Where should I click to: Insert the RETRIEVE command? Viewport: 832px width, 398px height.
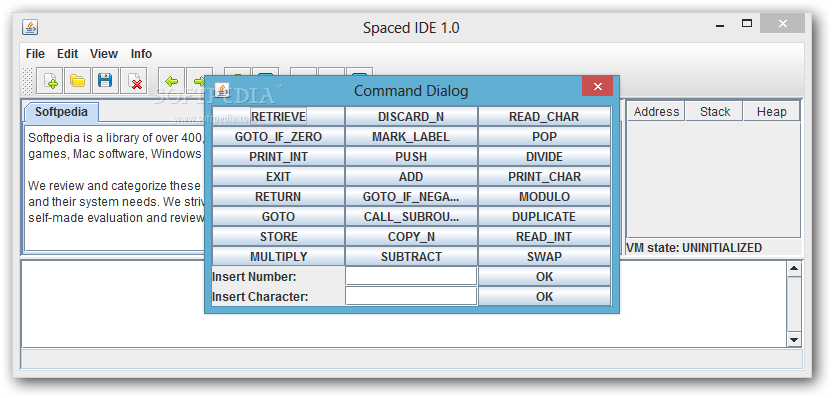[279, 116]
